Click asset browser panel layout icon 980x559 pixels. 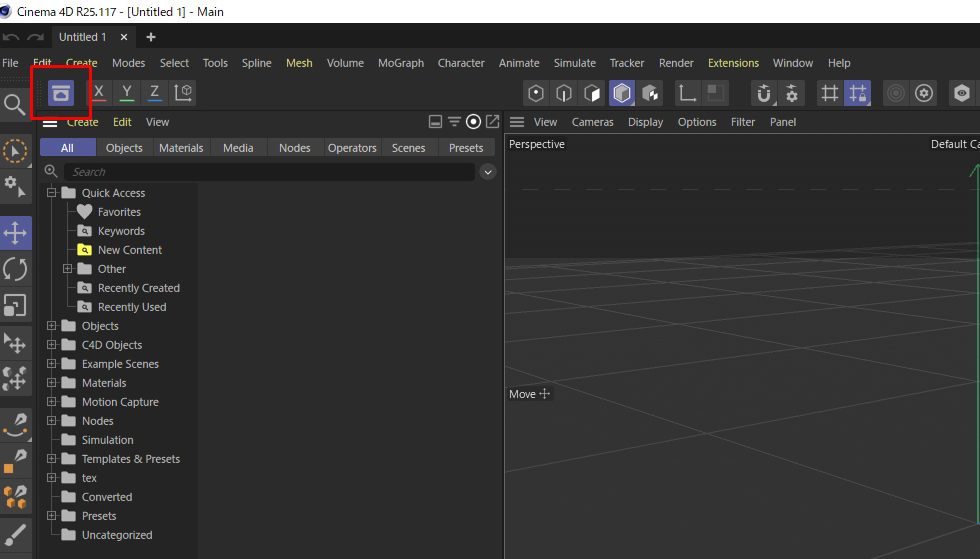436,121
